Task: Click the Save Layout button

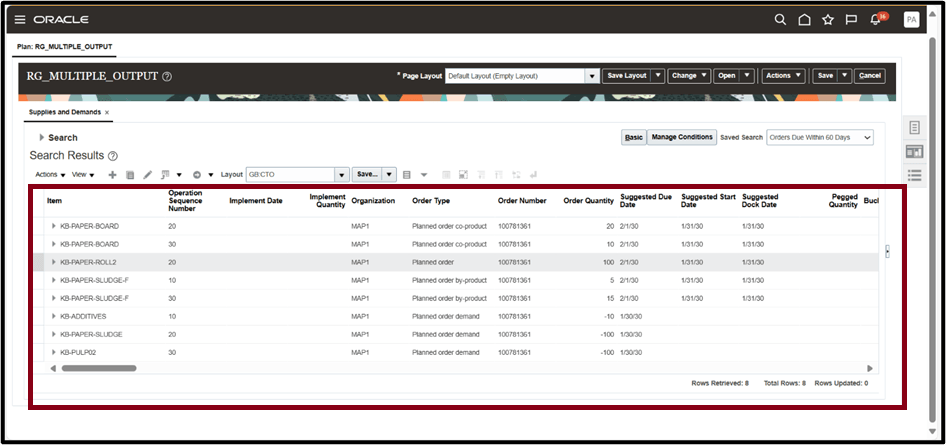Action: click(627, 76)
